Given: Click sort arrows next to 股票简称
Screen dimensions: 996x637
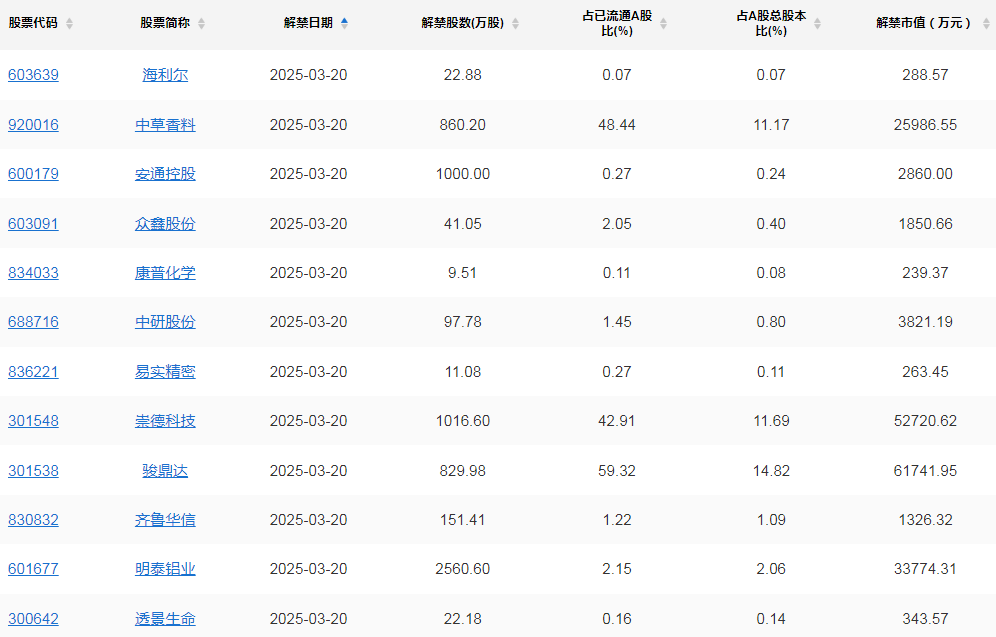Looking at the screenshot, I should click(201, 24).
